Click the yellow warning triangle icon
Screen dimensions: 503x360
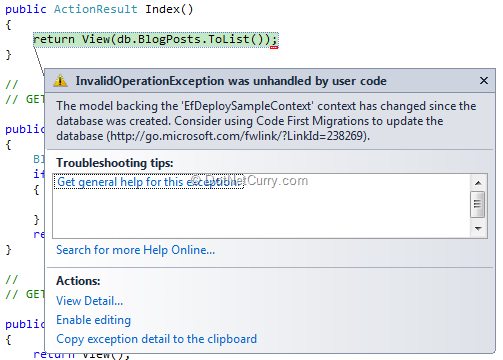coord(60,81)
